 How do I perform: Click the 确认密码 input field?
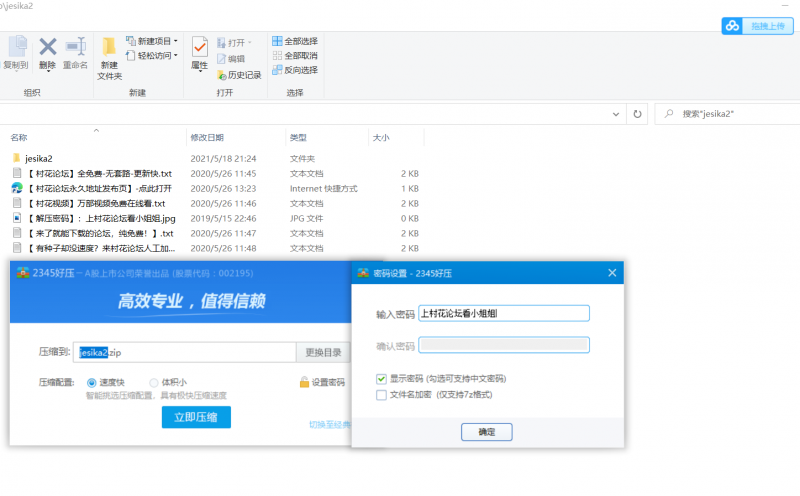coord(504,345)
